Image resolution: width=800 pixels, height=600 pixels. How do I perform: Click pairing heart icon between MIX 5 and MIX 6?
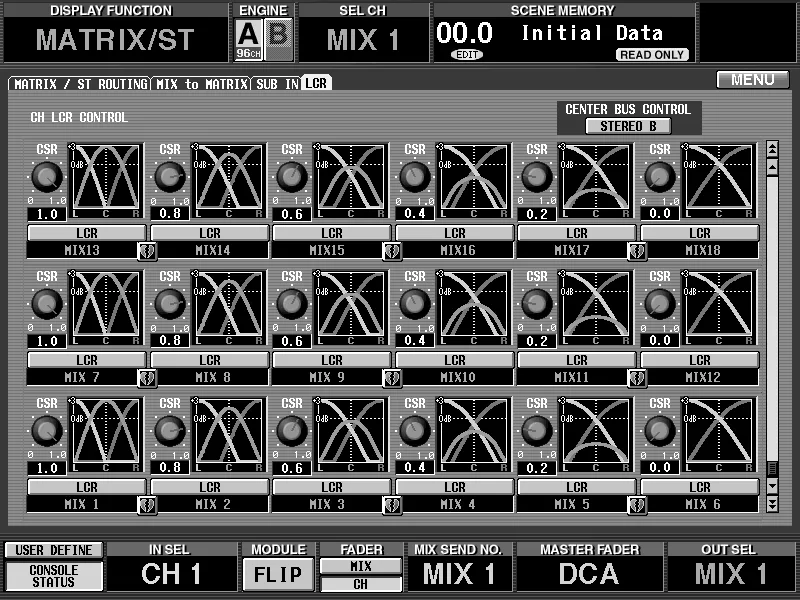[637, 505]
